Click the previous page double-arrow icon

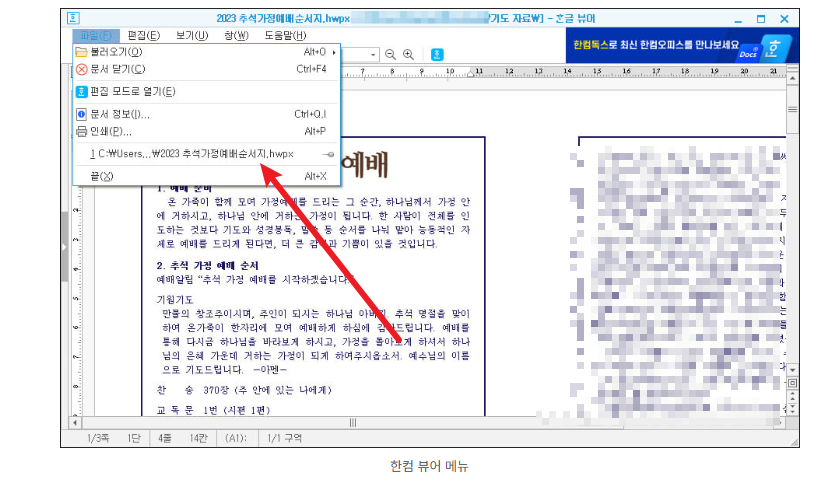[792, 395]
